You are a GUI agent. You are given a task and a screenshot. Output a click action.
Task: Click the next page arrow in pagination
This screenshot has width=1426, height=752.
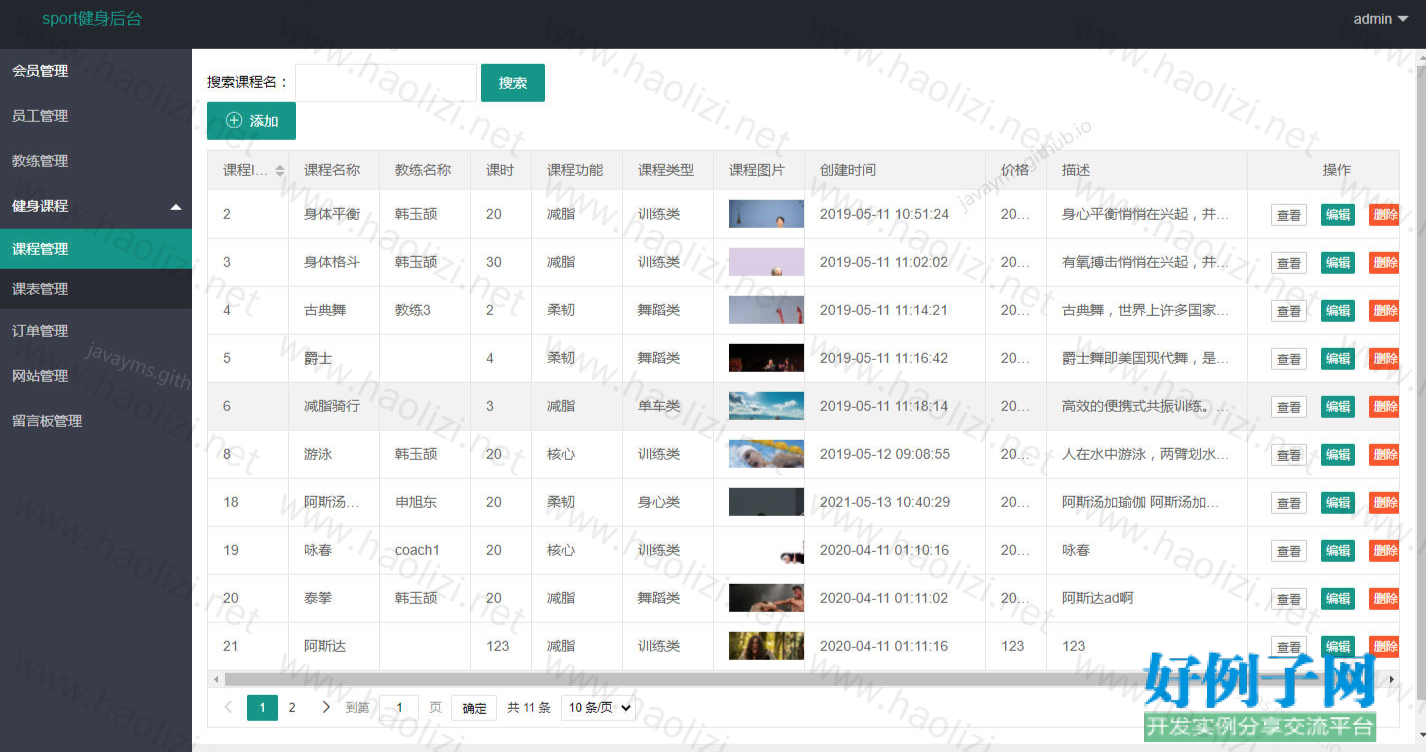tap(325, 707)
